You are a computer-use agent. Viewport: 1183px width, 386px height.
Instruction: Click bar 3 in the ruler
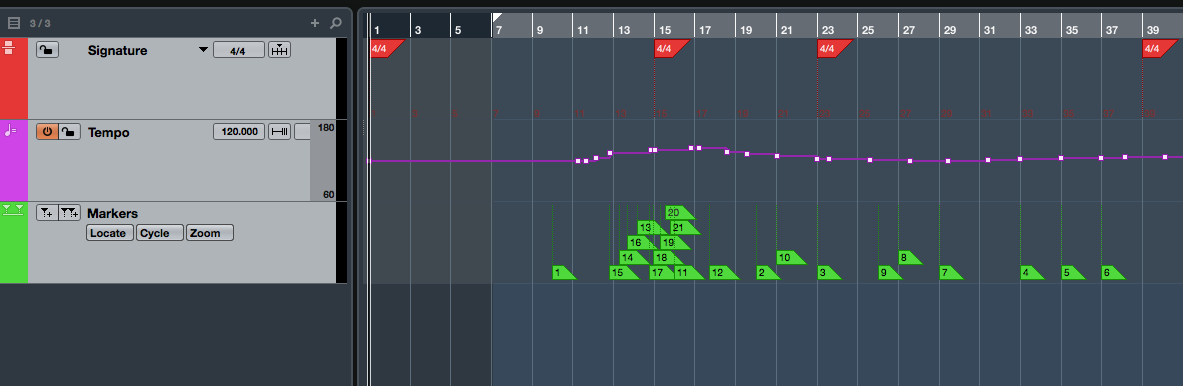pyautogui.click(x=418, y=30)
